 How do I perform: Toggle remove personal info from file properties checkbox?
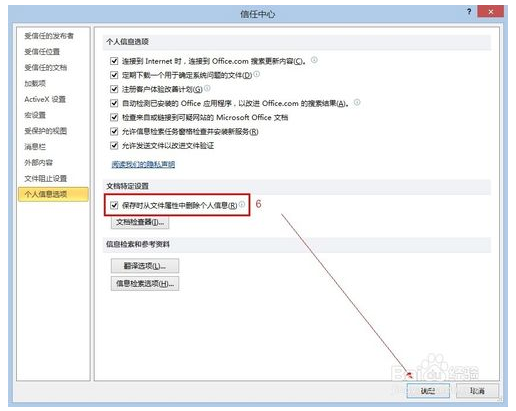click(x=114, y=205)
